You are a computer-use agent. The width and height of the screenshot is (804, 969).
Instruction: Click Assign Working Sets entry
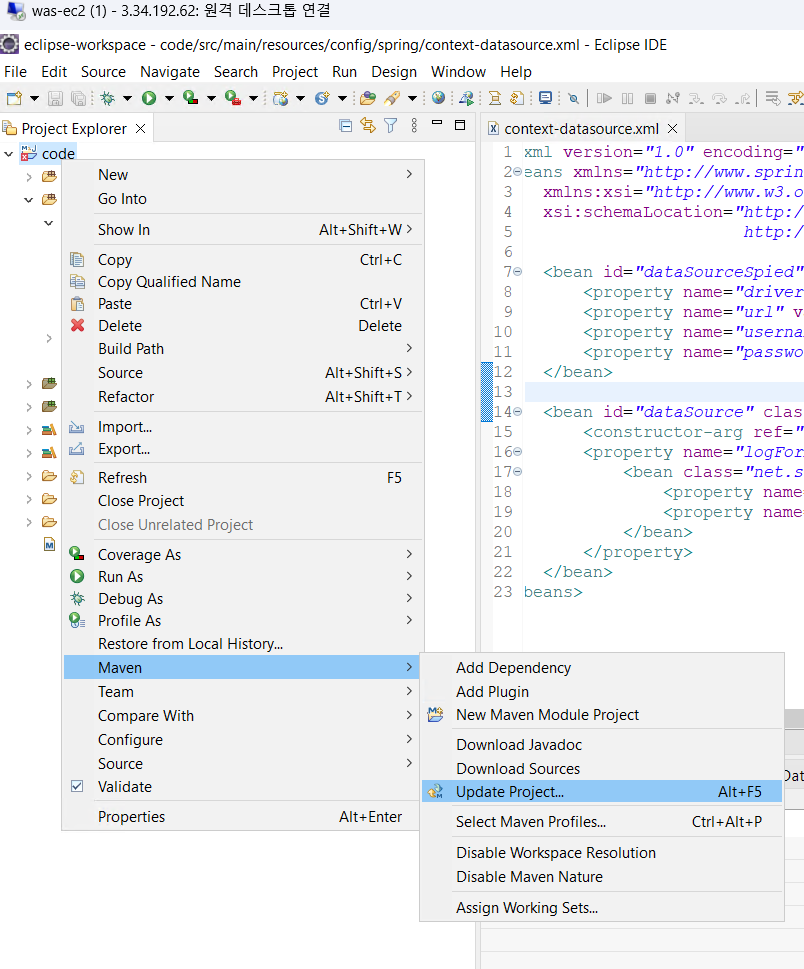602,908
